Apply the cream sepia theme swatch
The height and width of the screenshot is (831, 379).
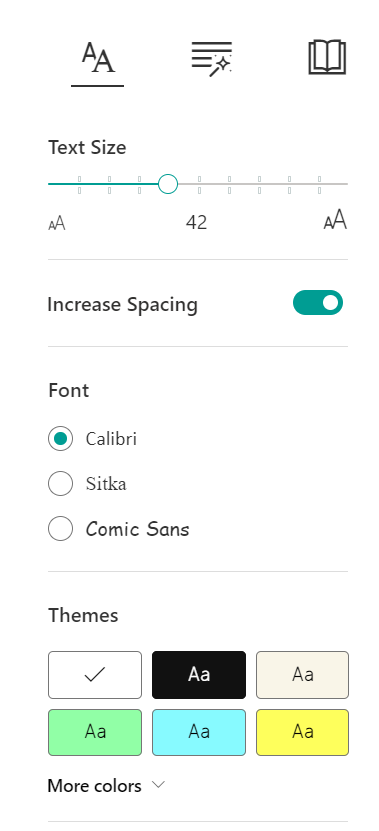[302, 675]
